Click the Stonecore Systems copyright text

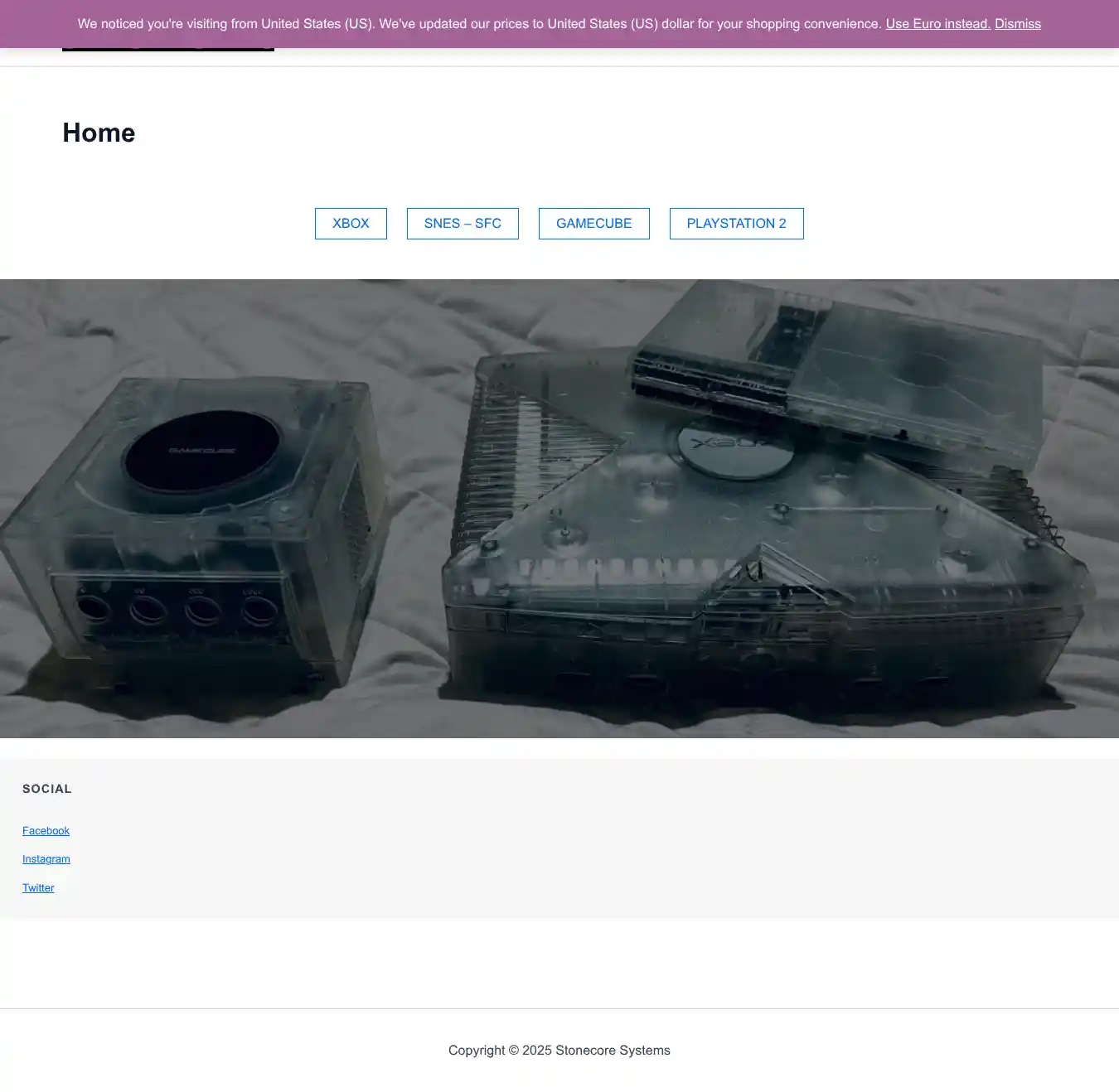tap(559, 1051)
